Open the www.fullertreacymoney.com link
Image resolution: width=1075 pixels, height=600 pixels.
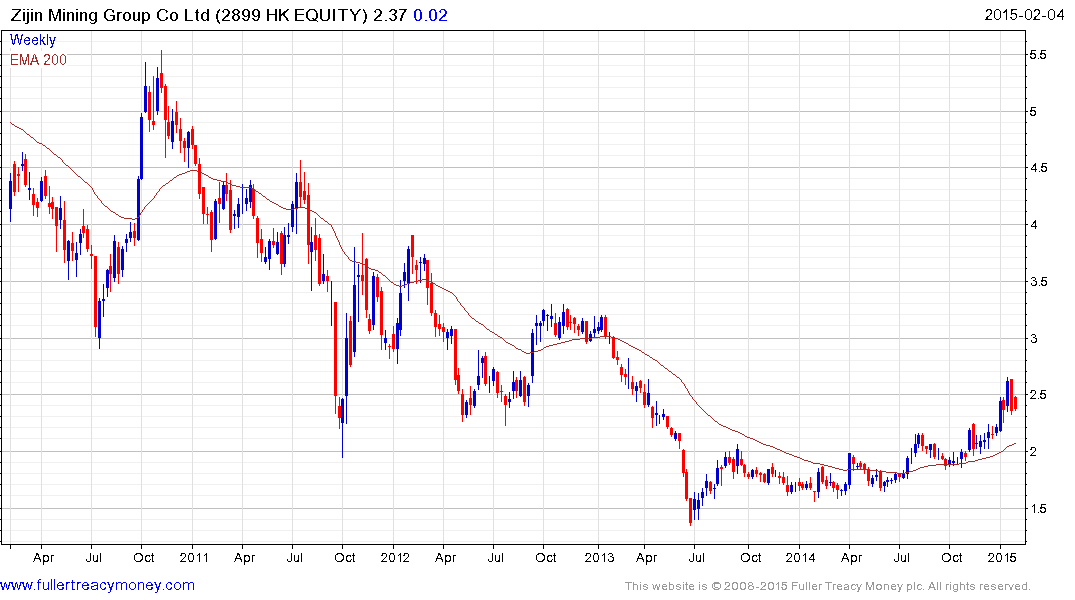click(x=97, y=585)
